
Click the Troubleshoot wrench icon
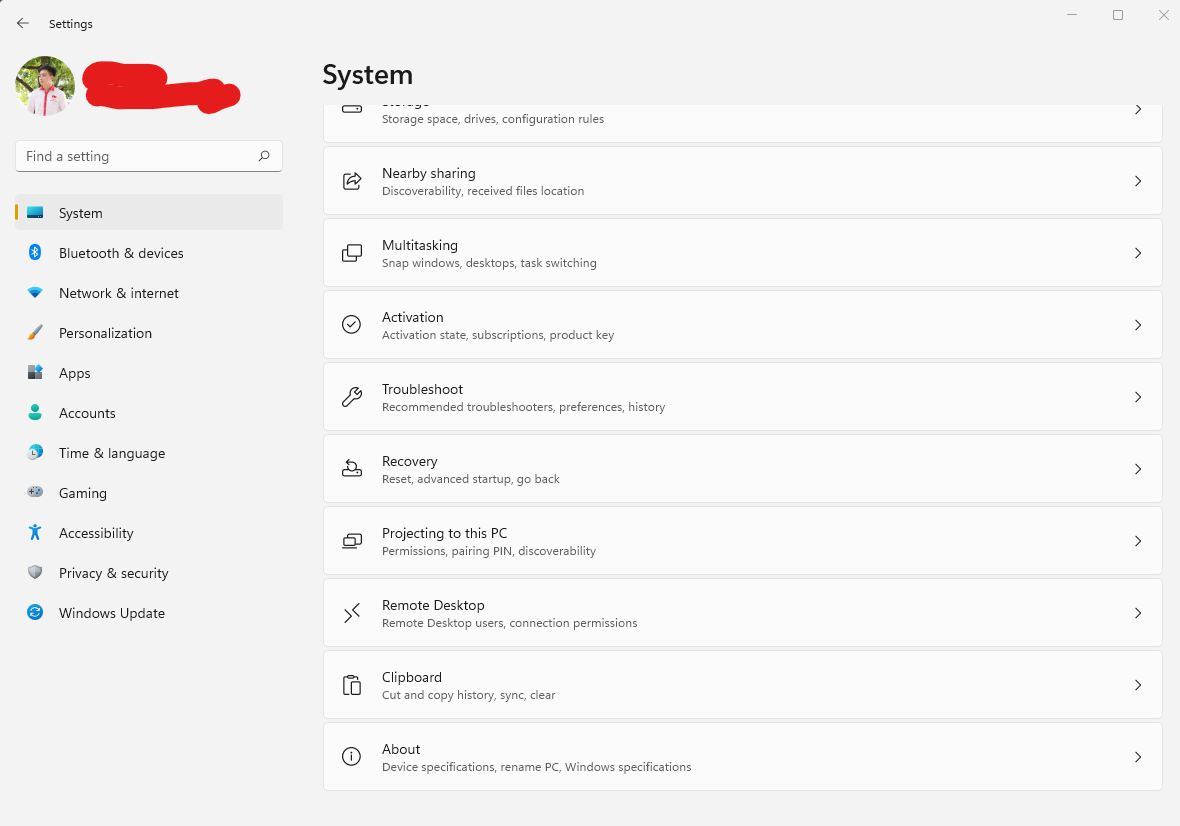[x=352, y=397]
